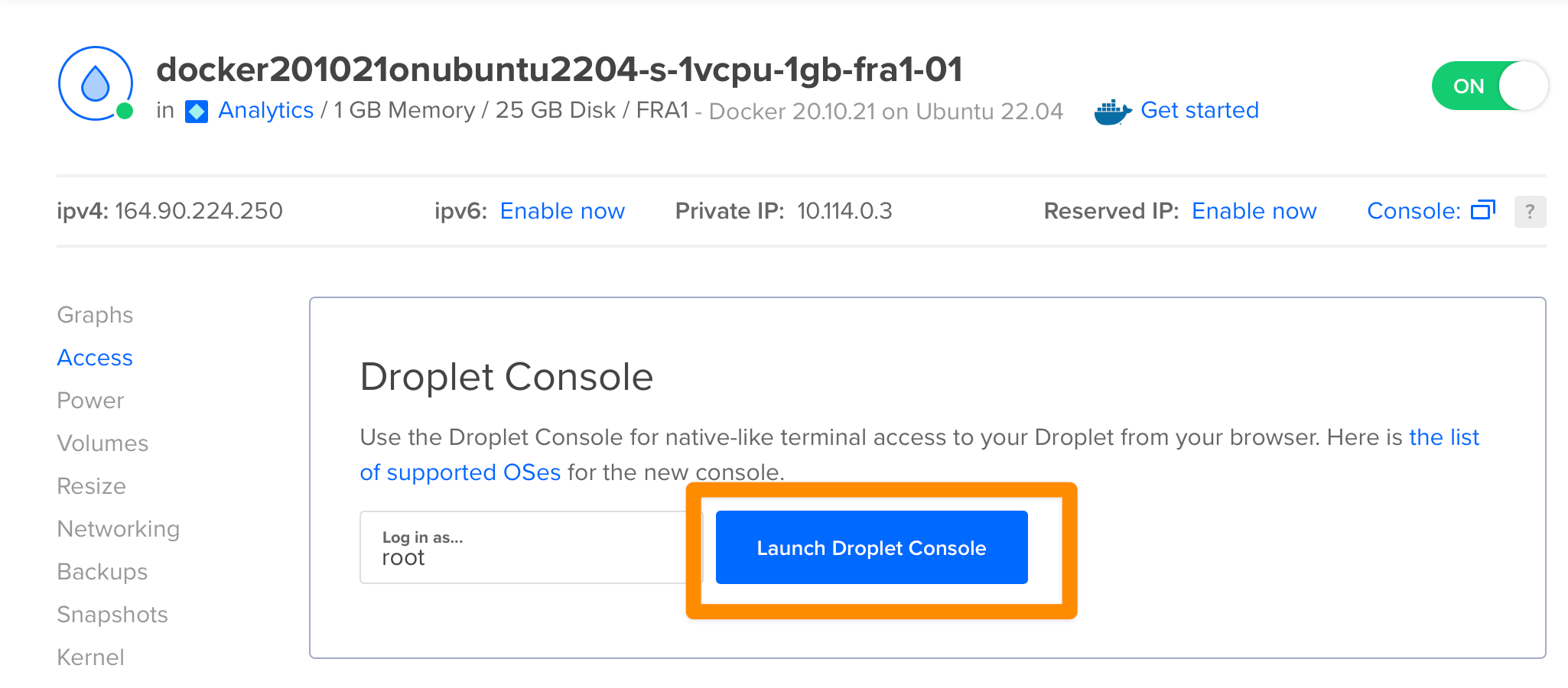Go to the Power section
This screenshot has width=1568, height=688.
pos(90,401)
